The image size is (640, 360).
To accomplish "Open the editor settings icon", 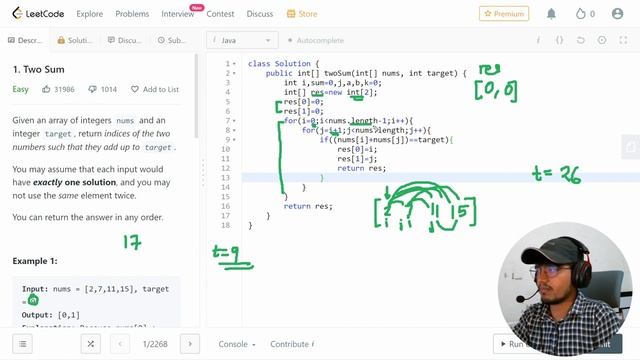I will pyautogui.click(x=602, y=40).
